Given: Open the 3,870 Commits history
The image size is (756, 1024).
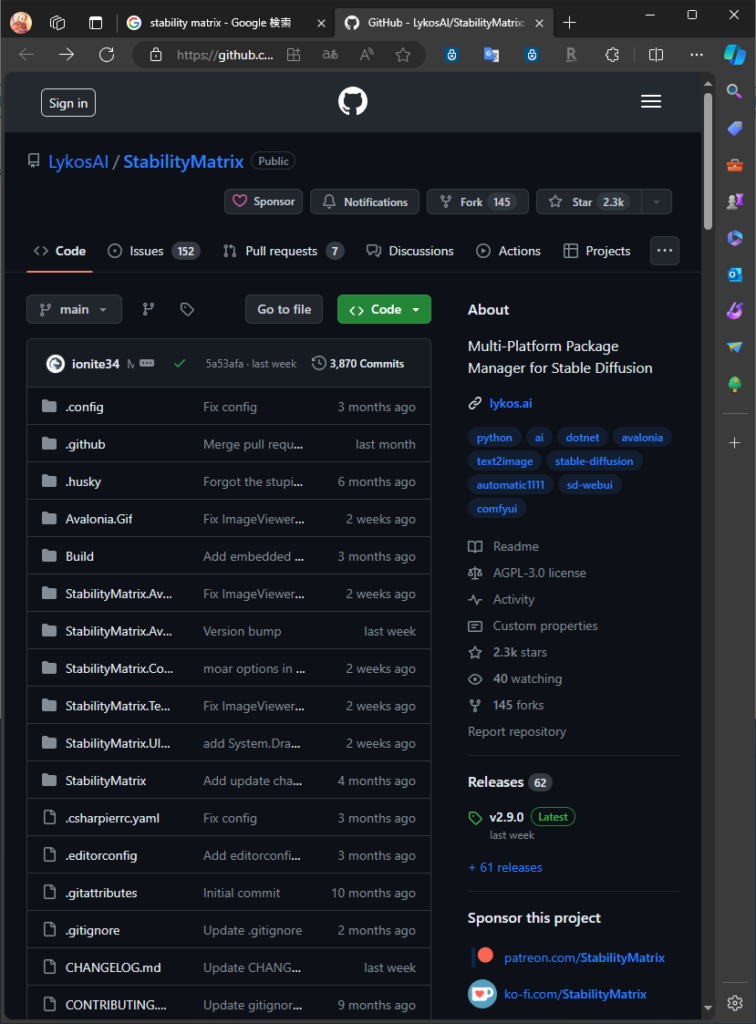Looking at the screenshot, I should tap(358, 363).
